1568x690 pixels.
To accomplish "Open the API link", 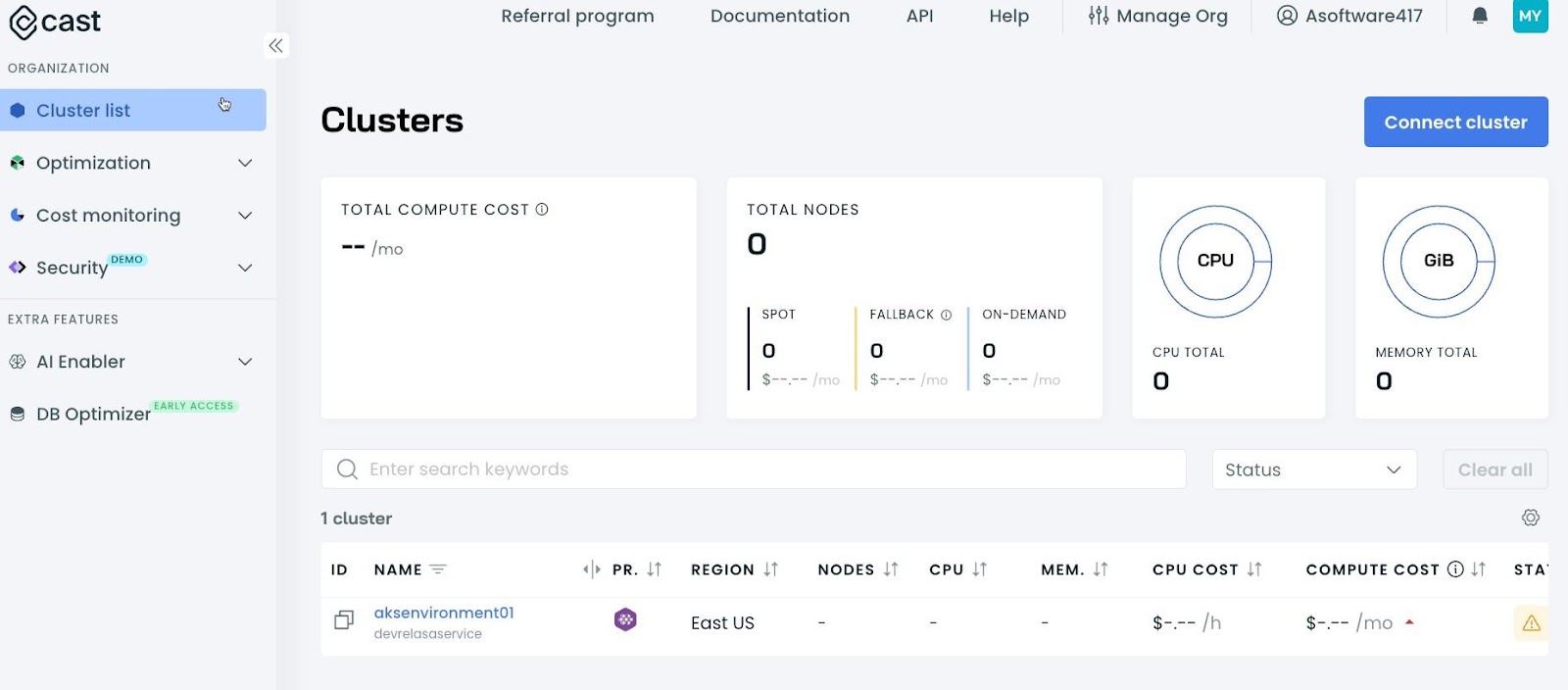I will click(919, 16).
